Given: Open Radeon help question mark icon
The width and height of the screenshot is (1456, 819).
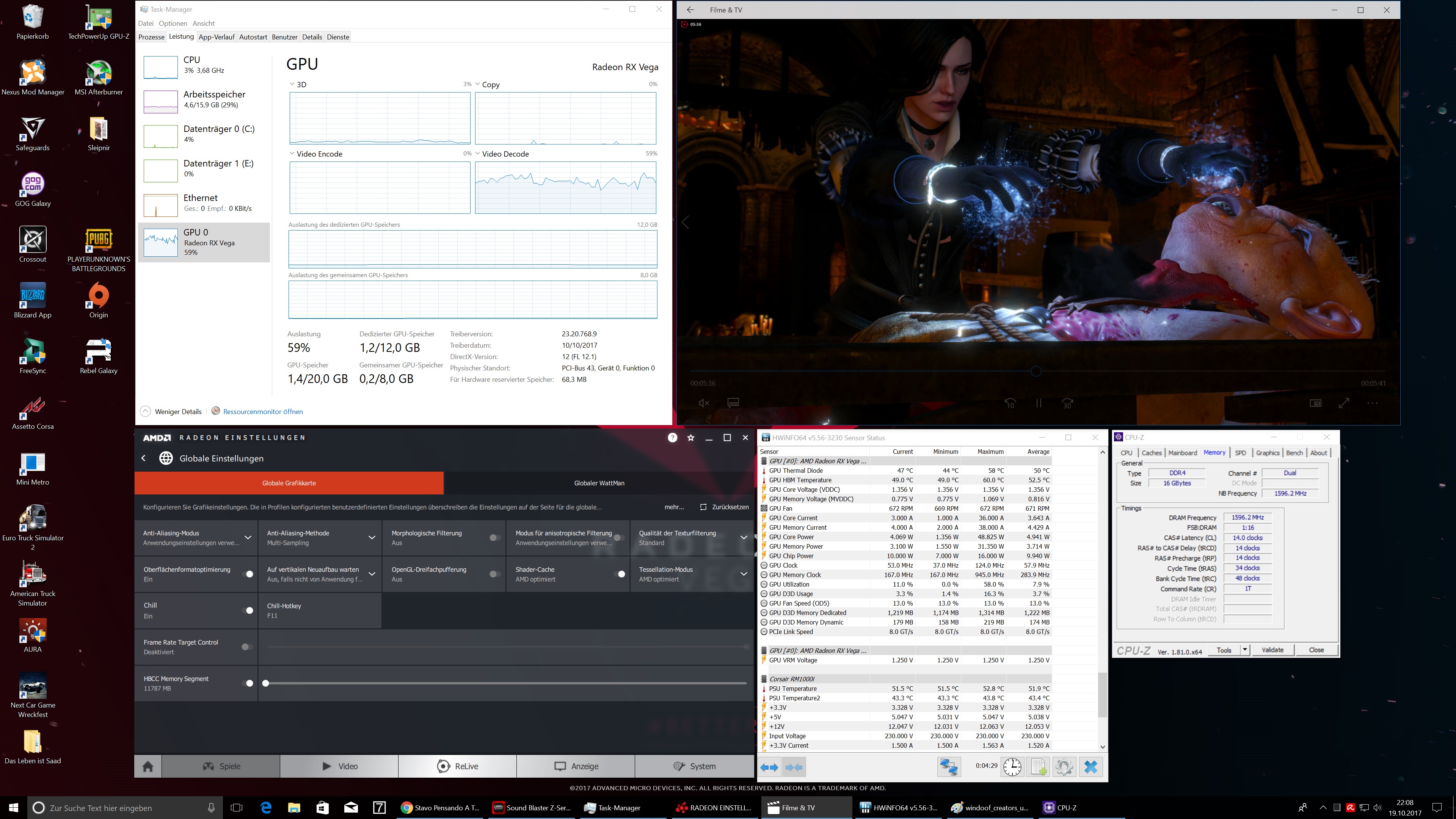Looking at the screenshot, I should point(672,438).
